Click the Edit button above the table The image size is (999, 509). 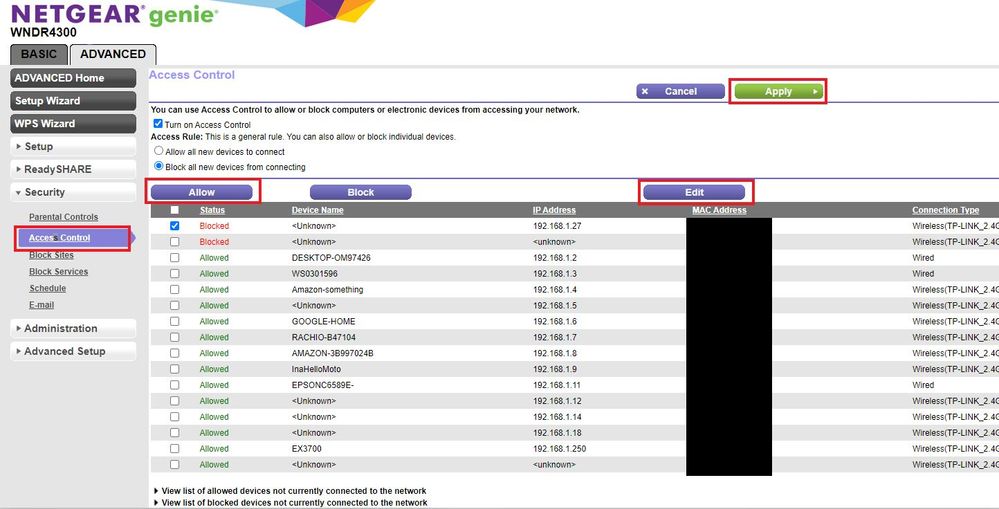[694, 192]
